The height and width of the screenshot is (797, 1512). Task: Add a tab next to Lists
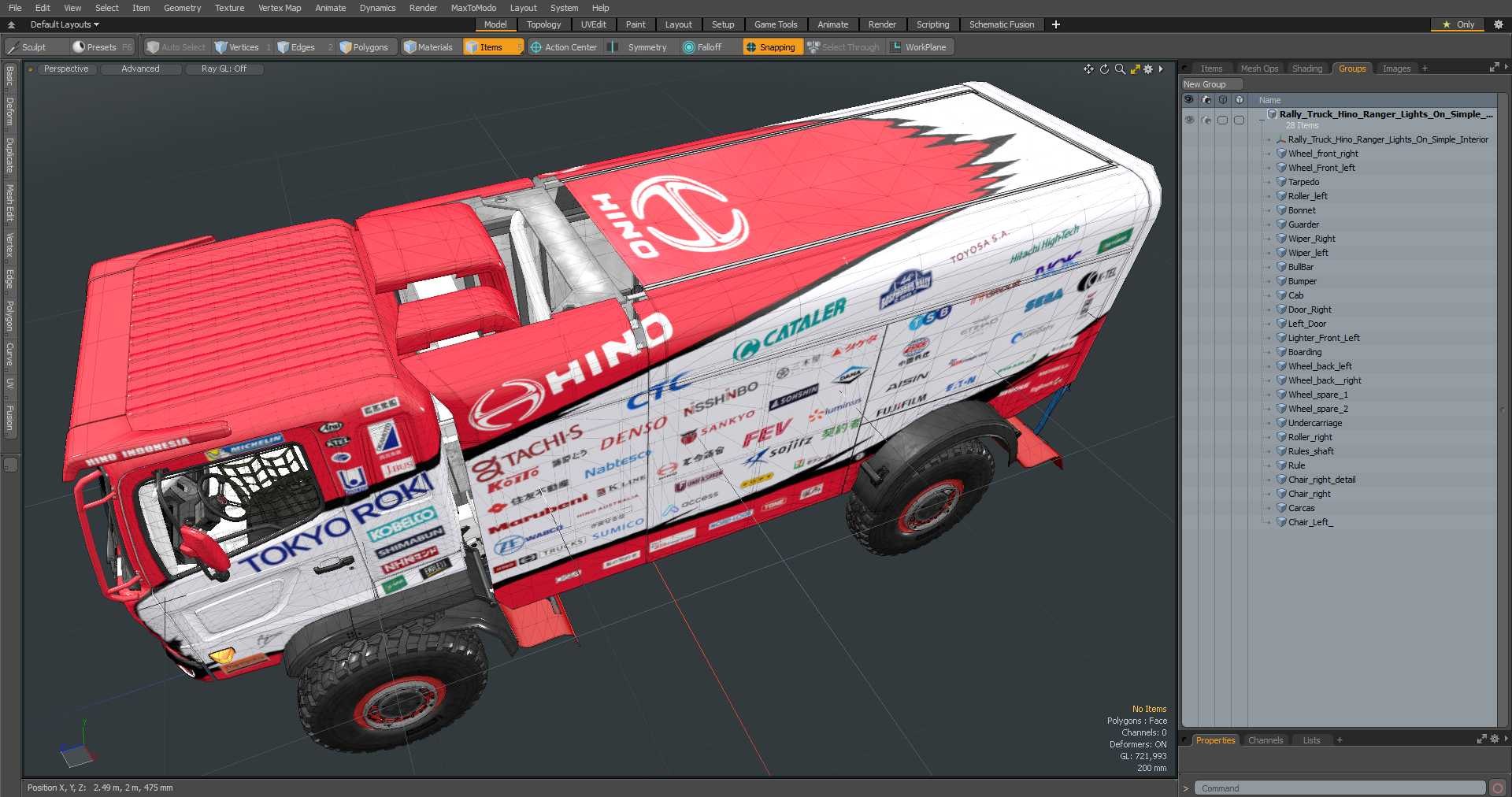(x=1340, y=740)
